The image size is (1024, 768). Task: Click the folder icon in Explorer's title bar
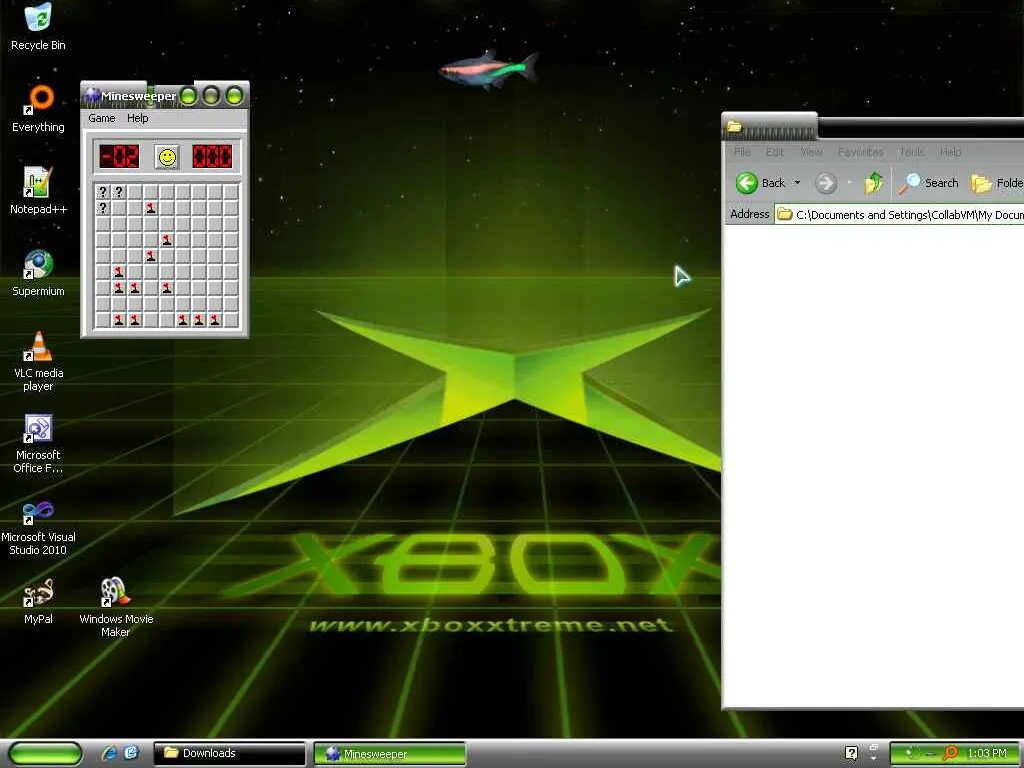tap(734, 127)
